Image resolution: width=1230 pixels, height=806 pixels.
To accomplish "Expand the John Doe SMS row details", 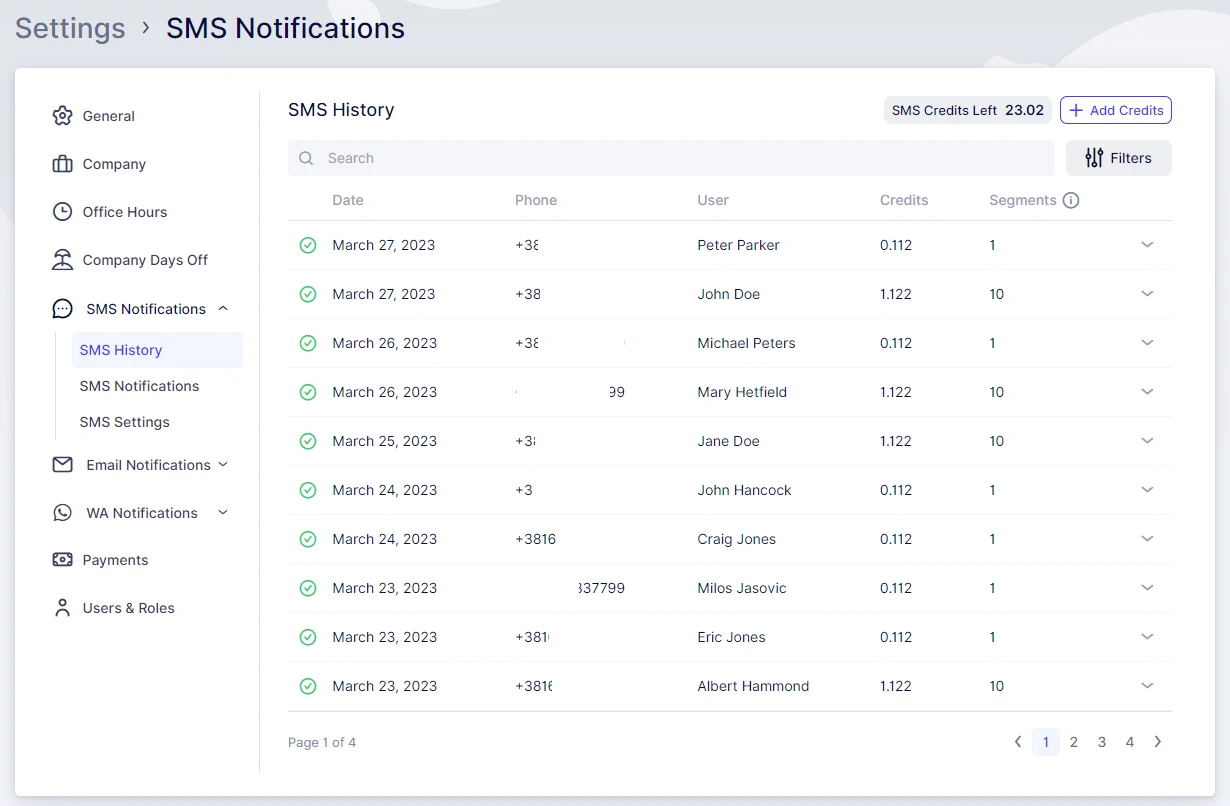I will coord(1147,294).
